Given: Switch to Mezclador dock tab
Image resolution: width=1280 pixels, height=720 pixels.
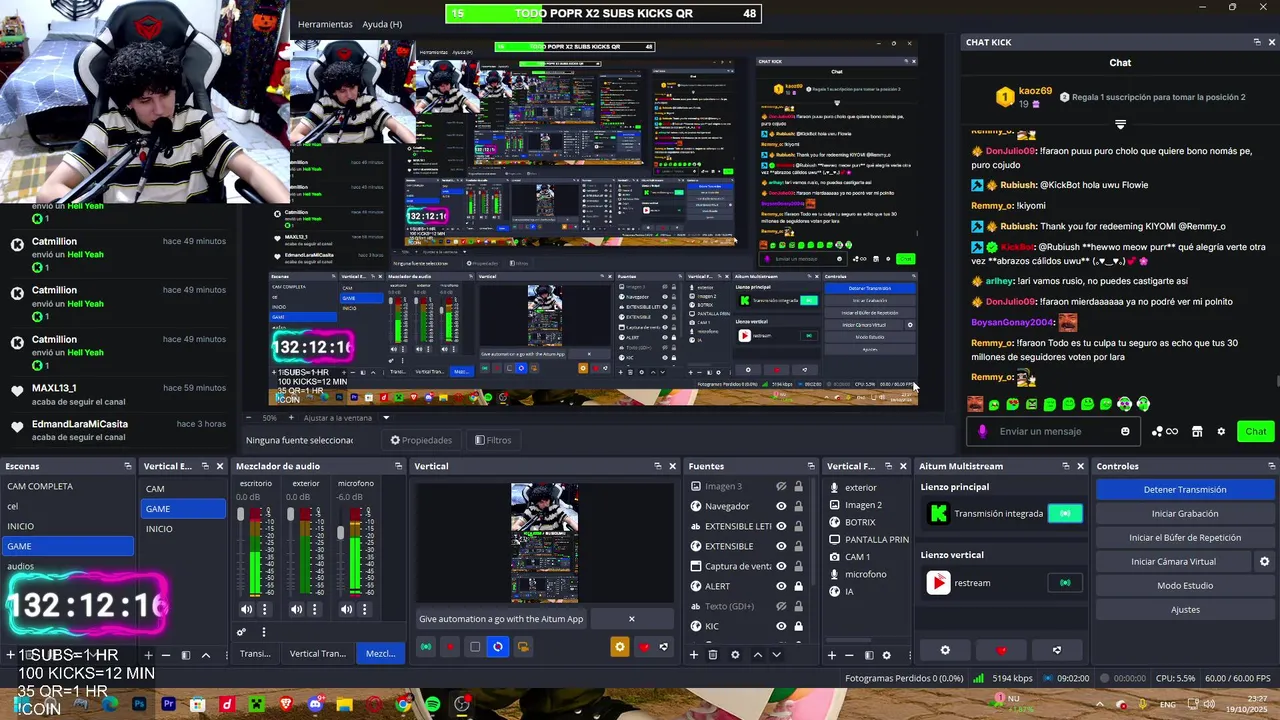Looking at the screenshot, I should point(380,654).
